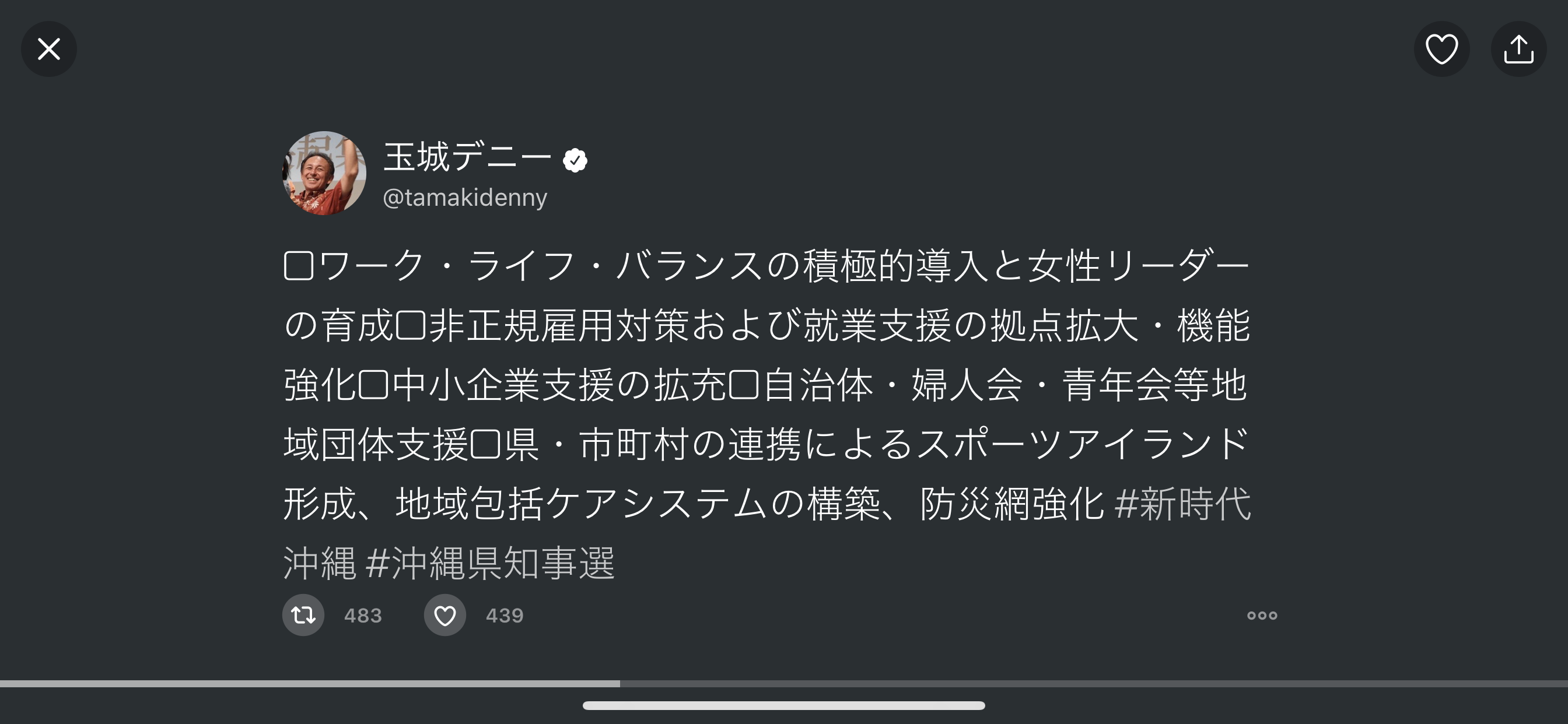Open hashtag #新時代沖縄
Screen dimensions: 1568x724
point(1182,504)
